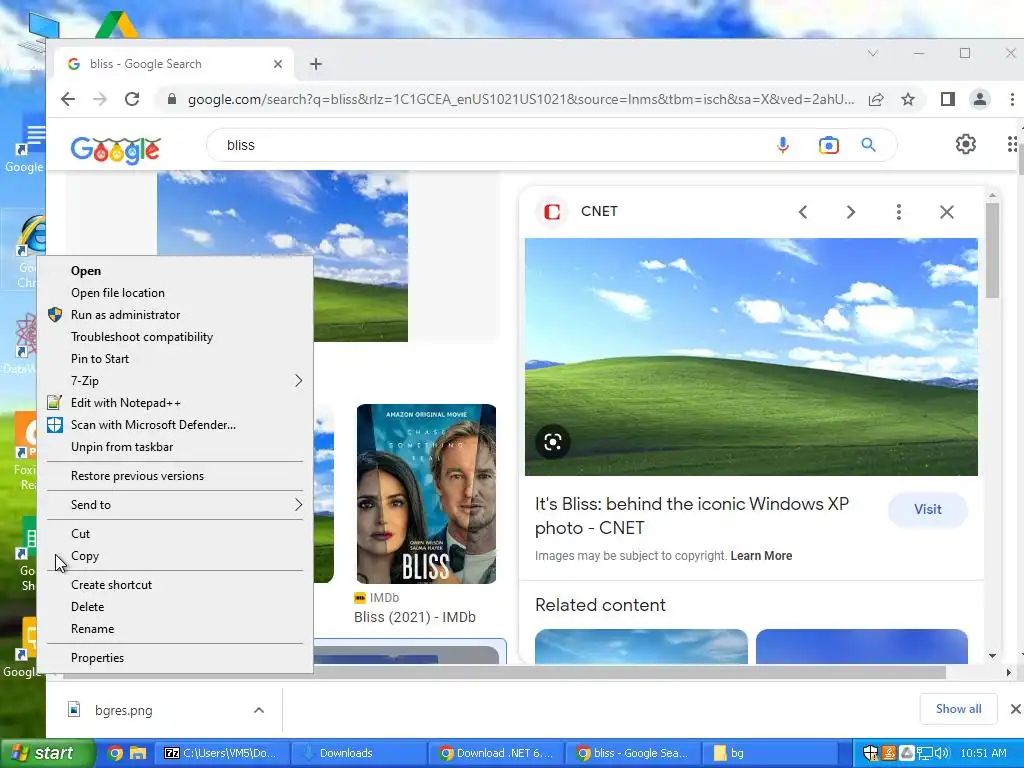This screenshot has width=1024, height=768.
Task: Switch to the bg folder taskbar window
Action: [768, 753]
